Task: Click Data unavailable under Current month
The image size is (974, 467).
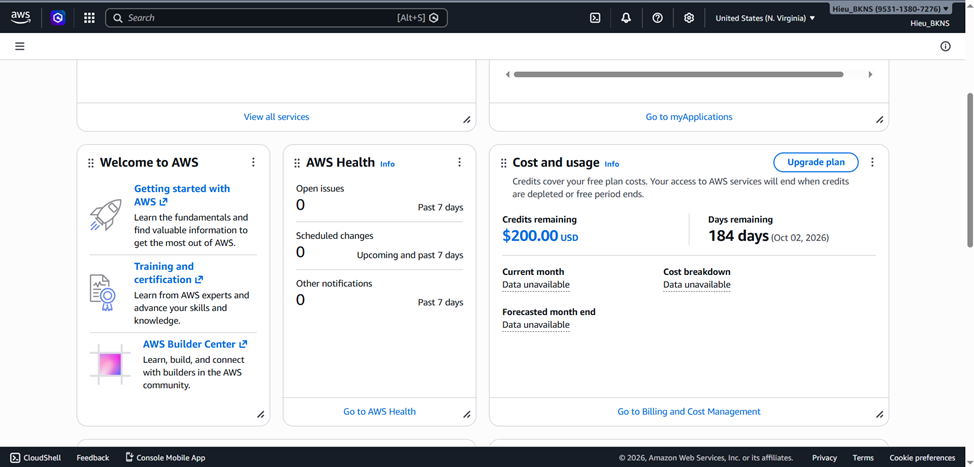Action: coord(535,285)
